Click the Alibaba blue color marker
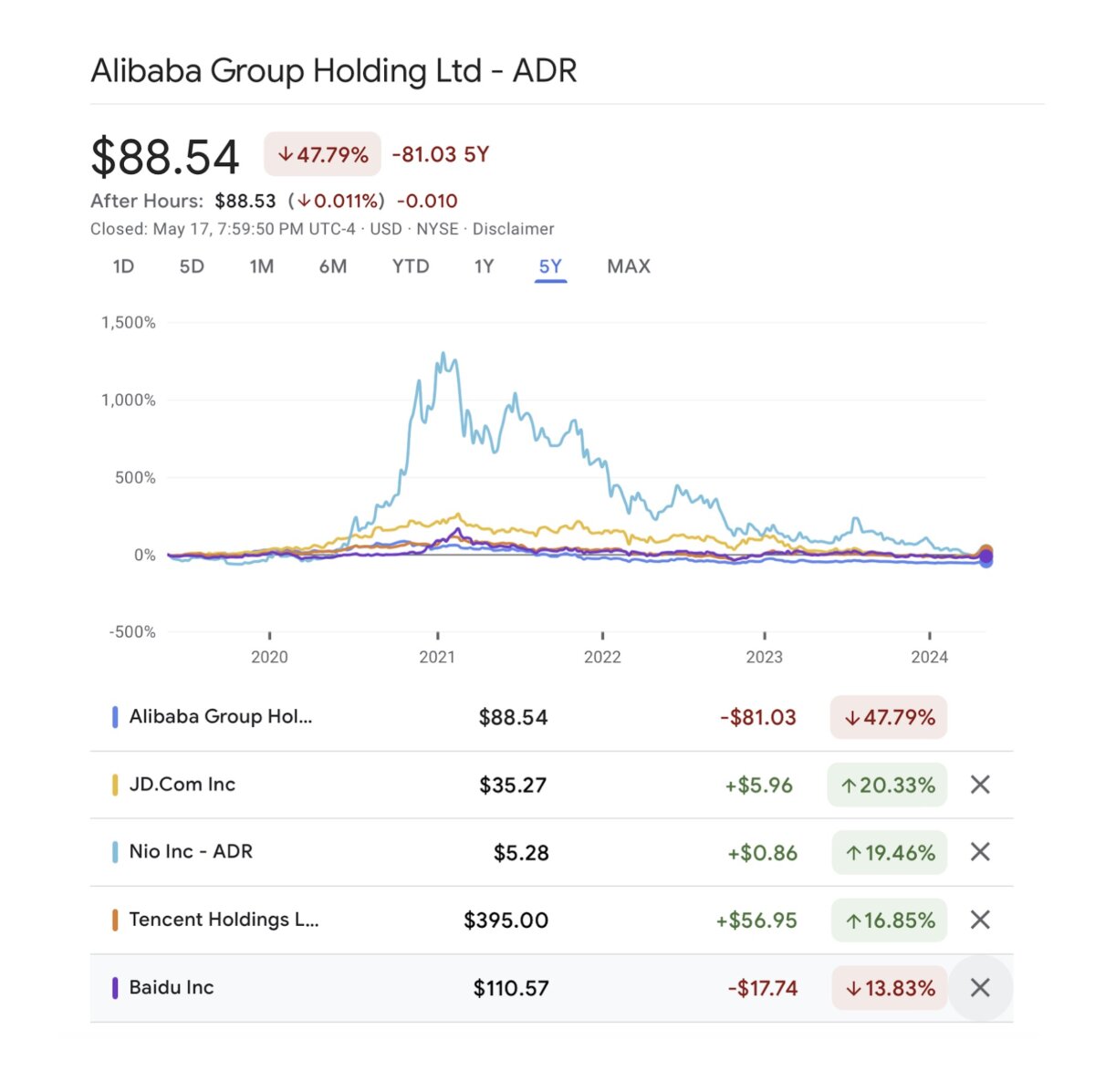Image resolution: width=1095 pixels, height=1092 pixels. point(115,717)
